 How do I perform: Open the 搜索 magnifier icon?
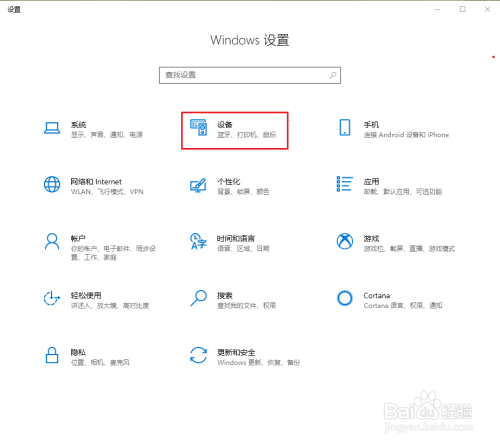click(198, 298)
